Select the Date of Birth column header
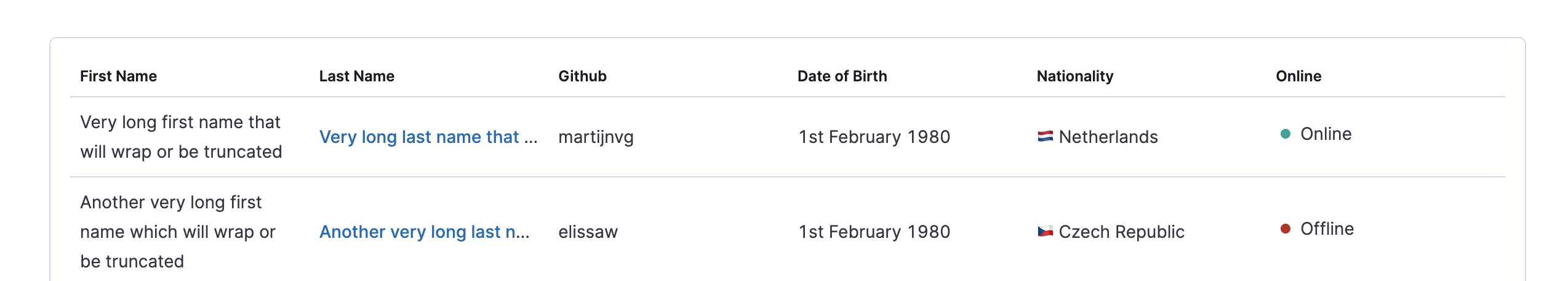This screenshot has height=281, width=1568. (x=842, y=76)
